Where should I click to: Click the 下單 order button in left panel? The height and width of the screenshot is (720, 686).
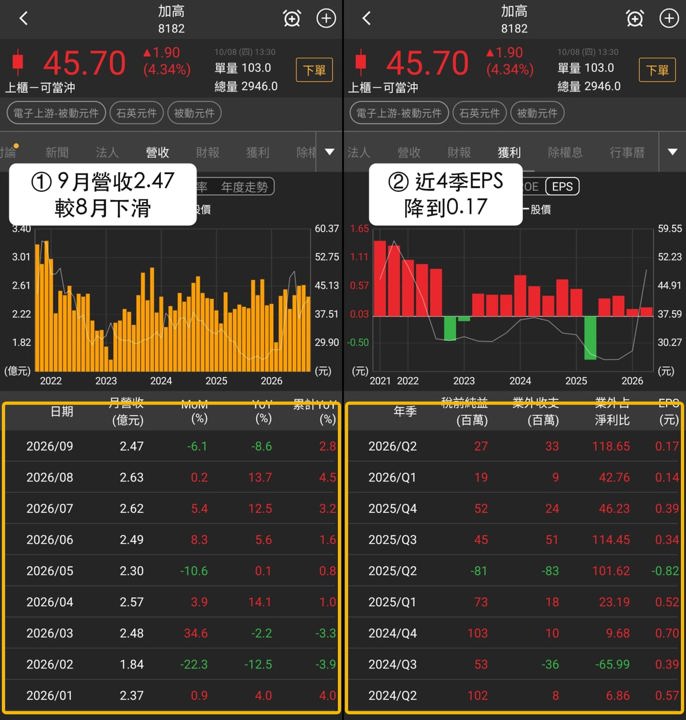(x=315, y=70)
